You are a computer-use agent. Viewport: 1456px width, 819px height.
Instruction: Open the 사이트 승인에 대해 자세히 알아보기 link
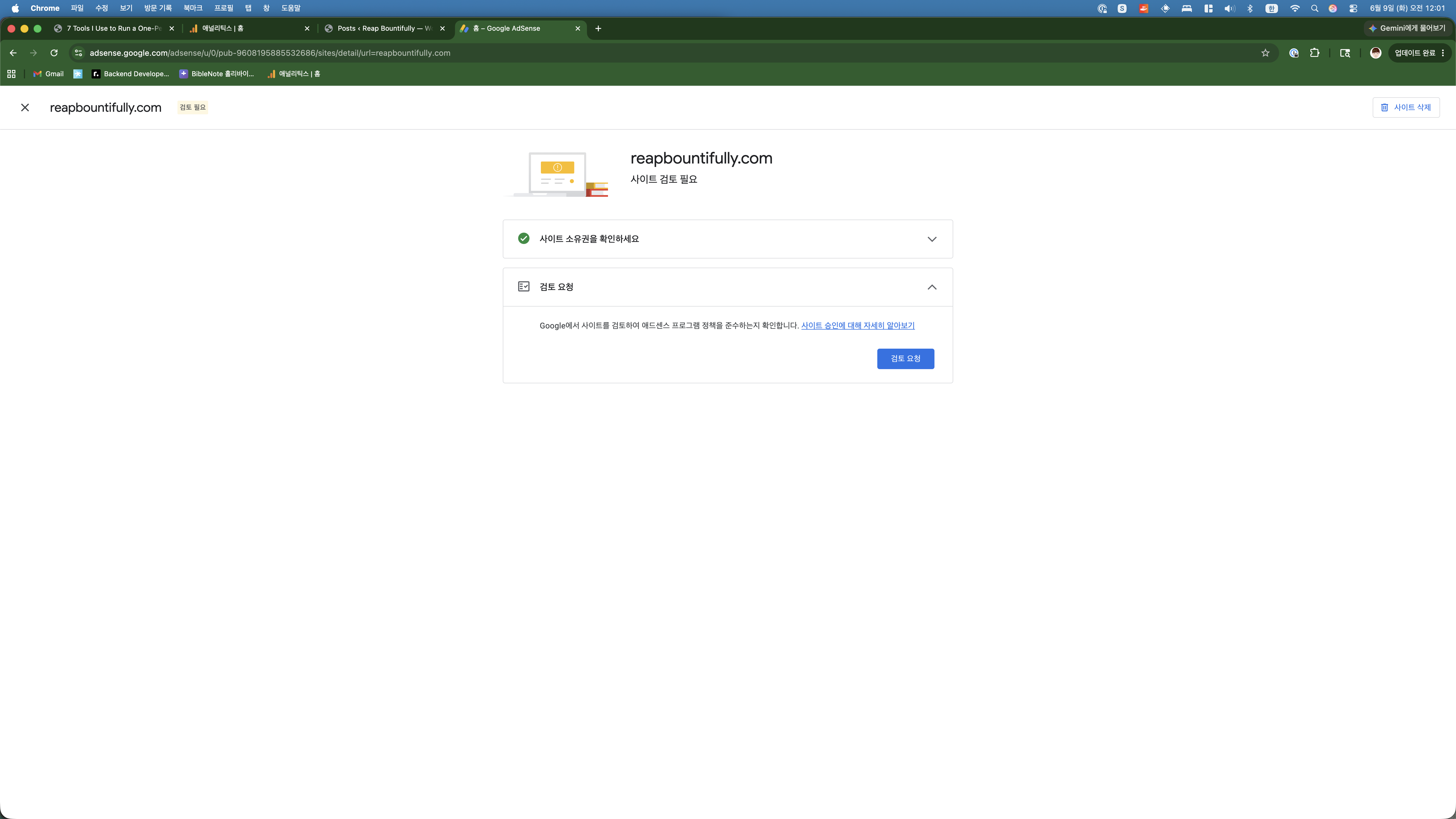click(857, 326)
